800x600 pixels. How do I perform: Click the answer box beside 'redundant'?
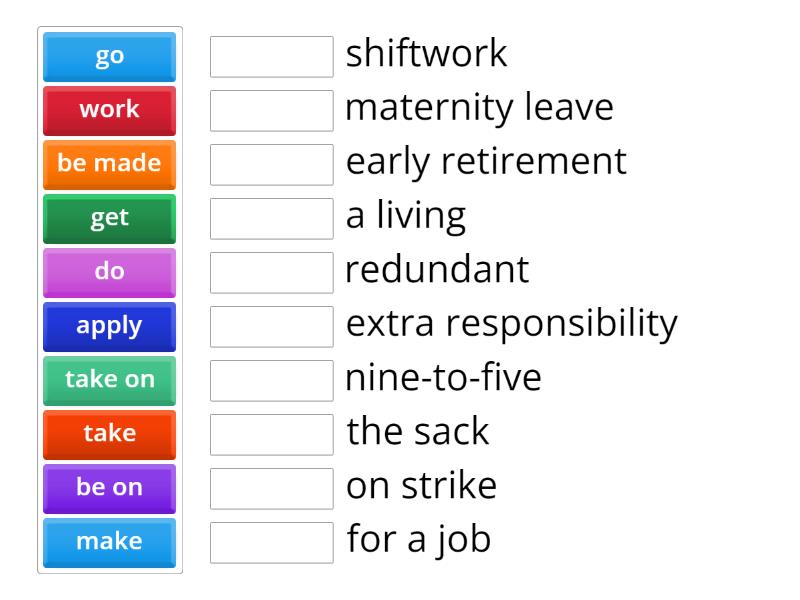[x=271, y=272]
